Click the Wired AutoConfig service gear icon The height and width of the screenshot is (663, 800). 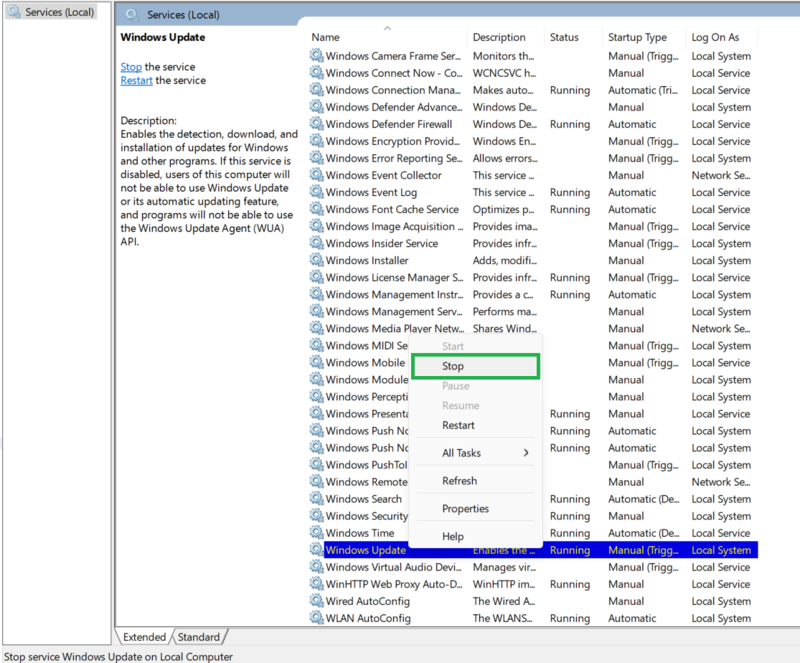pyautogui.click(x=317, y=601)
